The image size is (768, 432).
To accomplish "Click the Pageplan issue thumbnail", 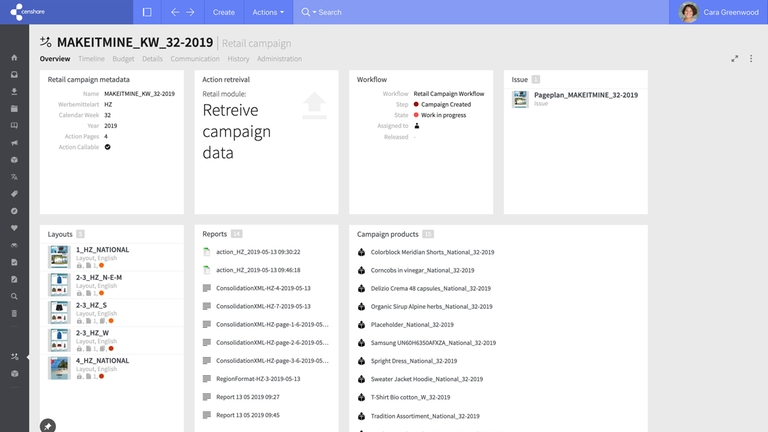I will [x=520, y=99].
